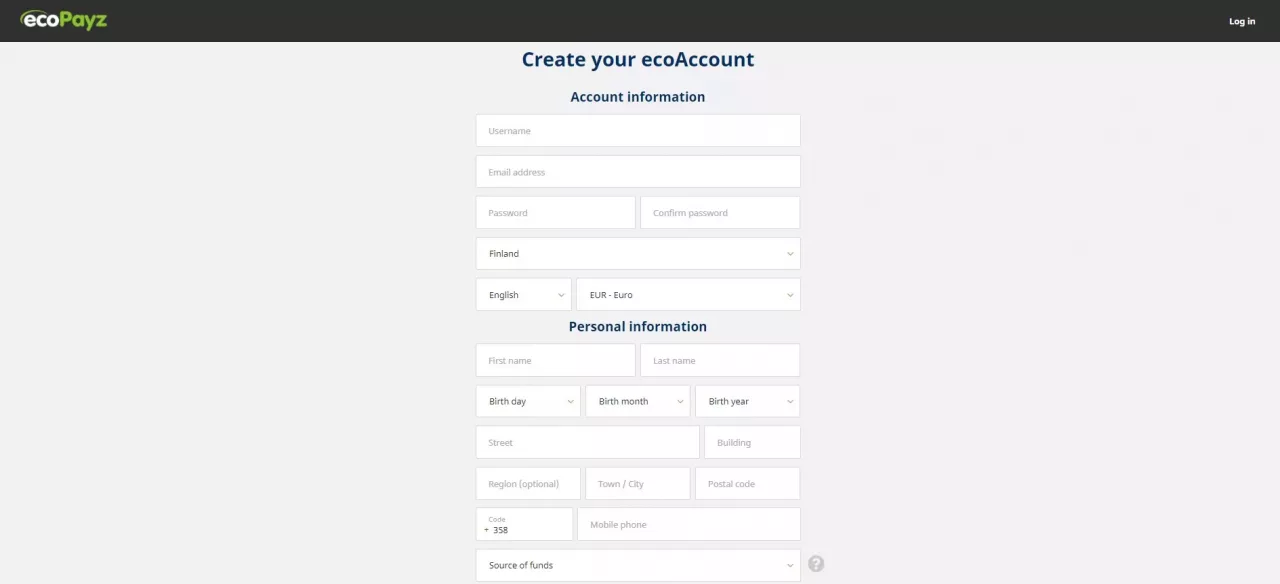Click the Last name field
This screenshot has width=1280, height=584.
pos(720,361)
